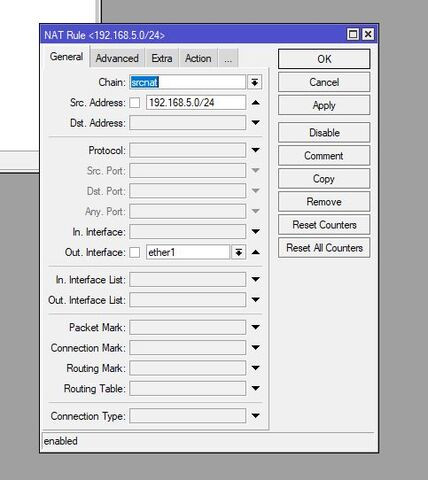
Task: Switch to the Extra tab
Action: (162, 58)
